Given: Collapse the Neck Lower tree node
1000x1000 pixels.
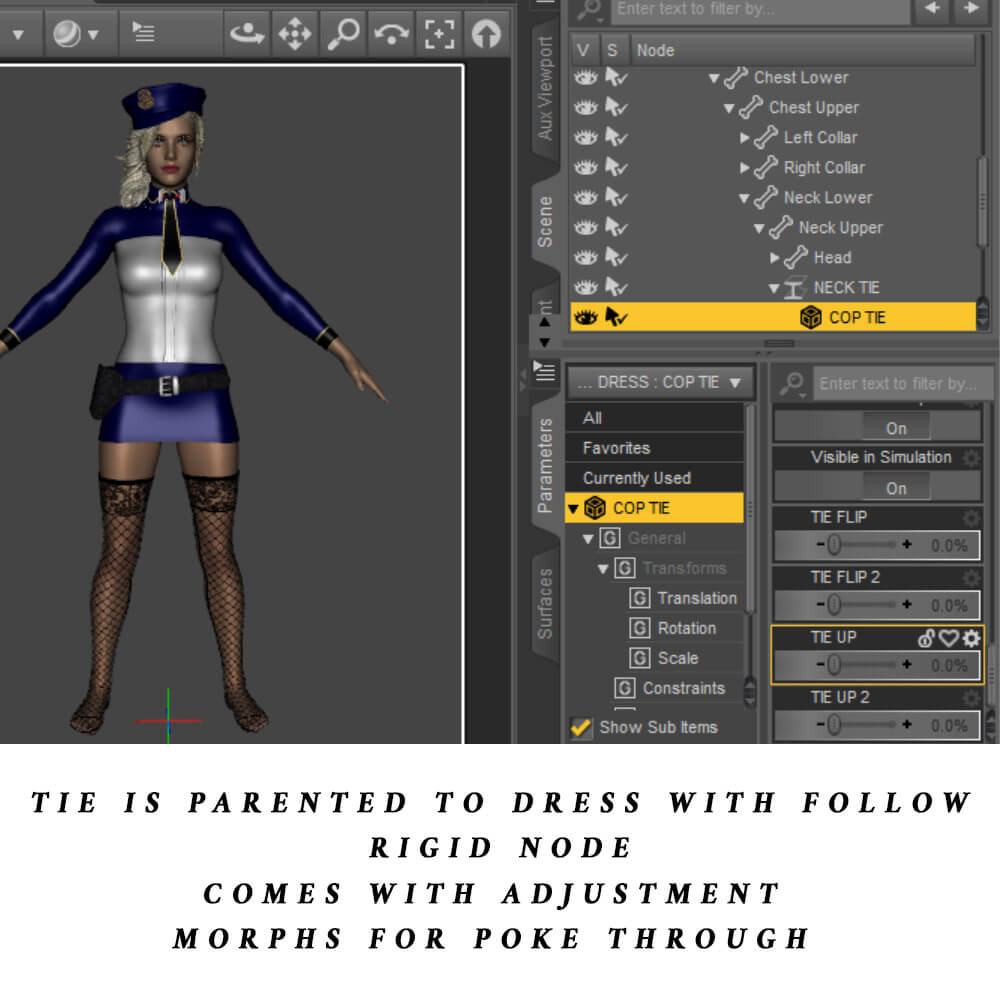Looking at the screenshot, I should [x=744, y=198].
